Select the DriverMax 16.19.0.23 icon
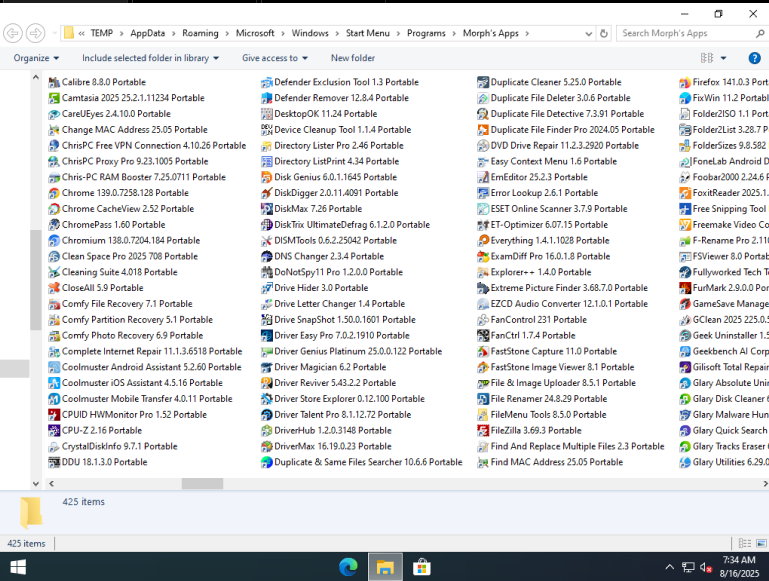 (x=266, y=447)
